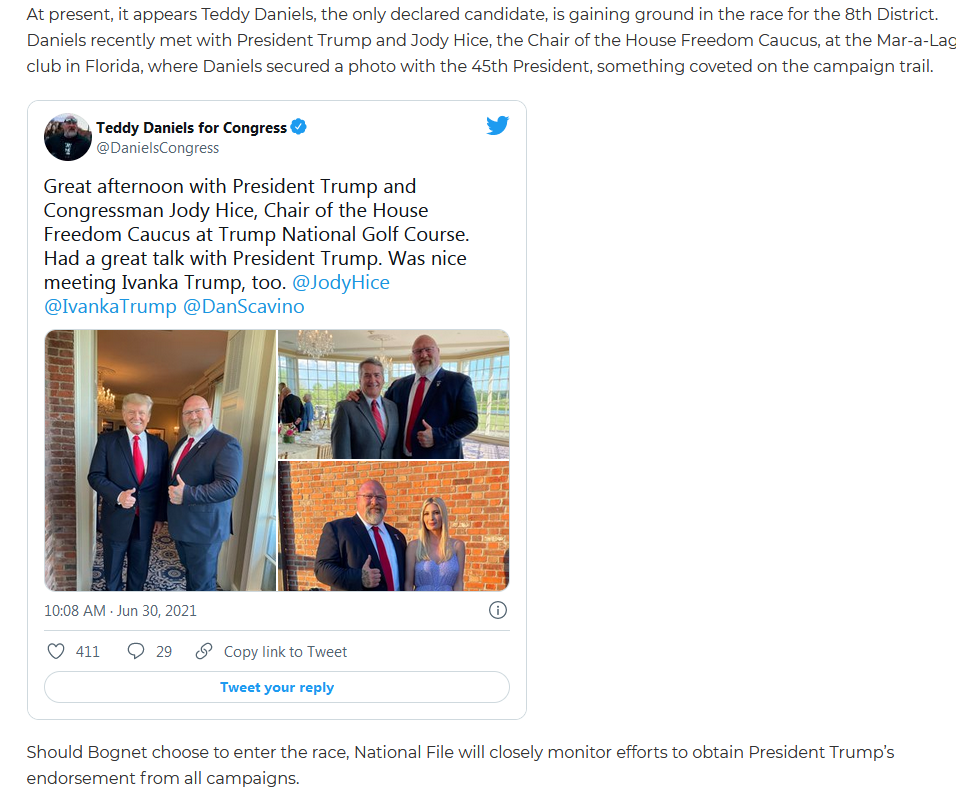The width and height of the screenshot is (956, 801).
Task: Open the large left photo with chandelier
Action: (x=160, y=460)
